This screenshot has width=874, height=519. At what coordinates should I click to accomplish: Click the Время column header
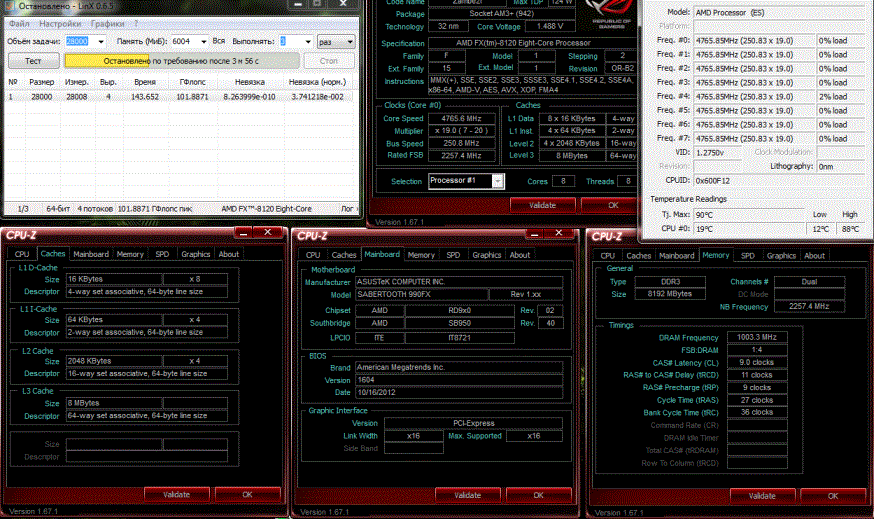145,82
